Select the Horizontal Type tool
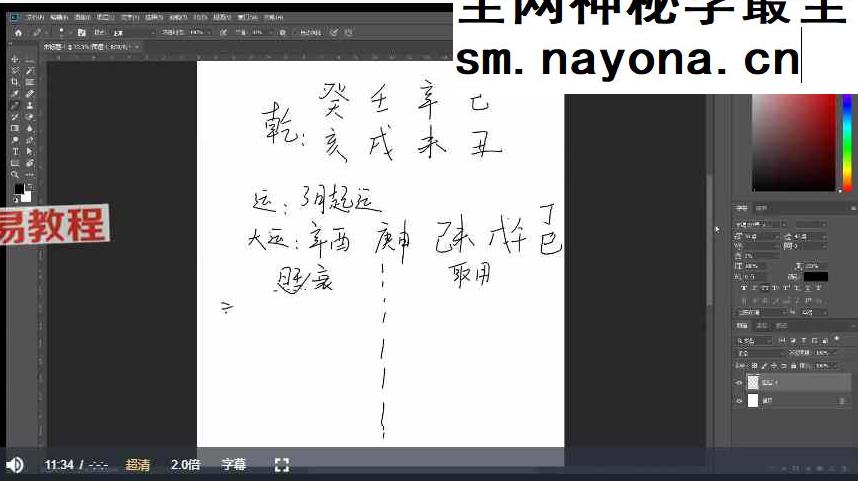This screenshot has height=481, width=858. tap(15, 151)
